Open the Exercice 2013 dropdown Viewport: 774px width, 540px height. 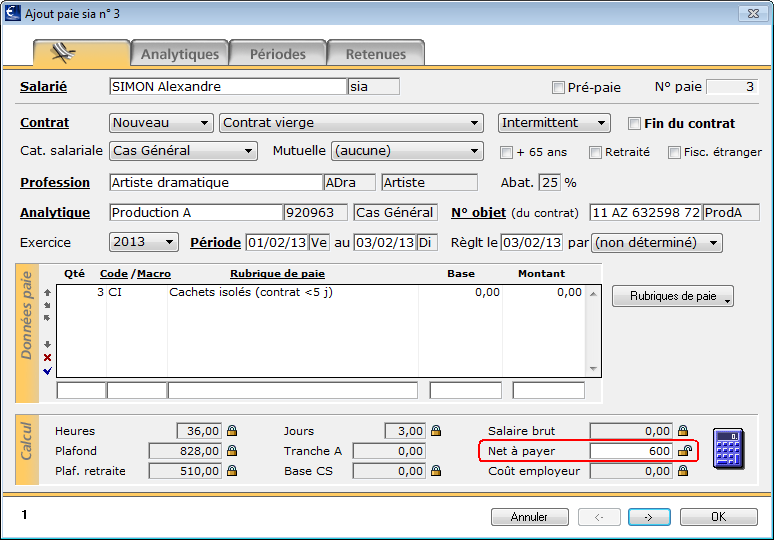coord(144,242)
